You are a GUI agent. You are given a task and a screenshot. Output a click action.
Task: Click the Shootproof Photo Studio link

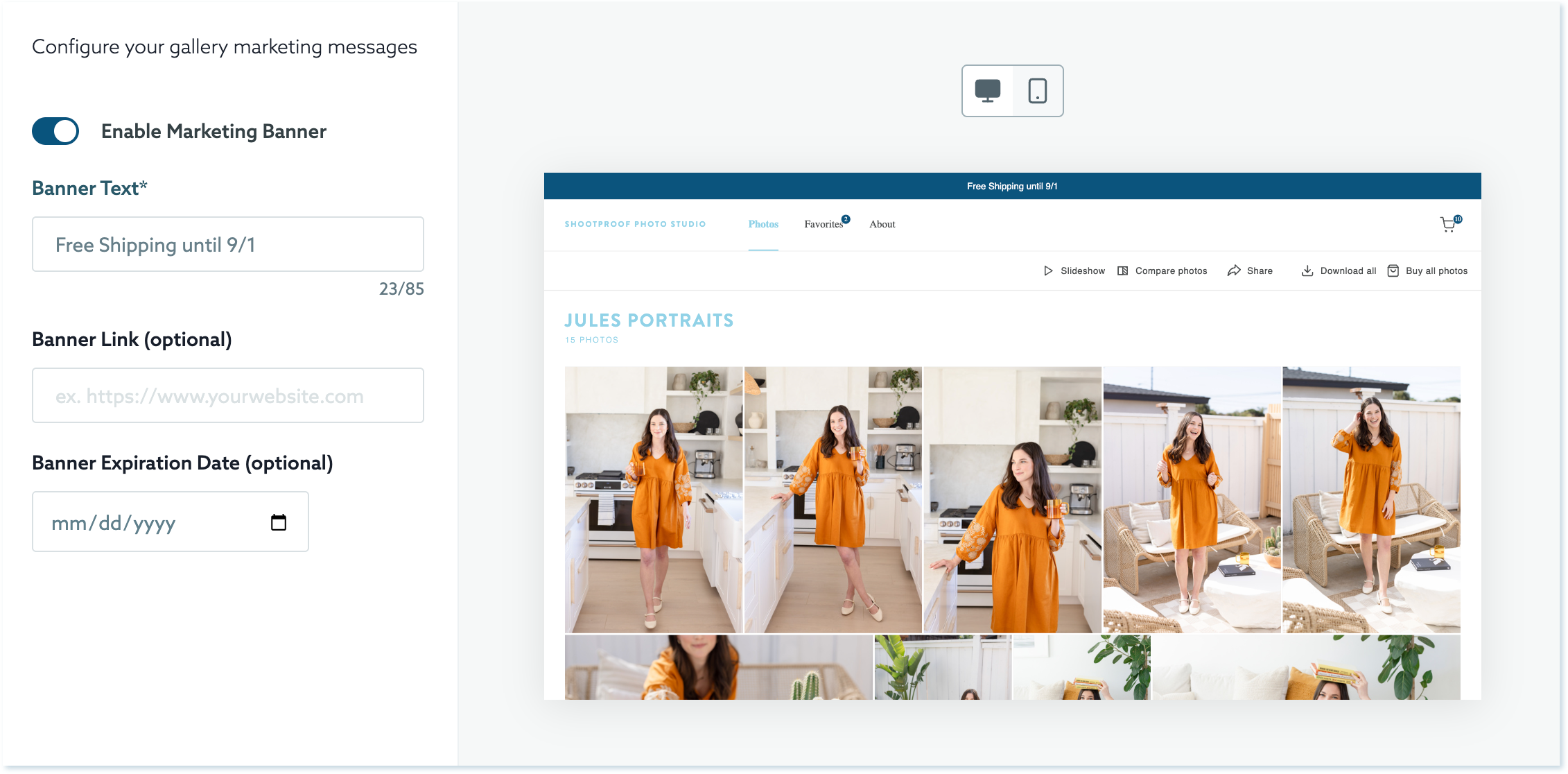pyautogui.click(x=635, y=224)
